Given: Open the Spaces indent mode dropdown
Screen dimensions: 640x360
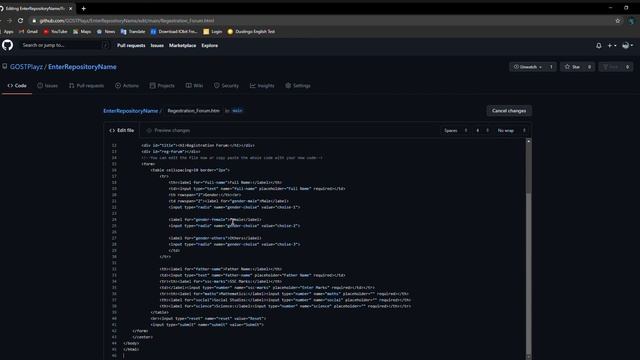Looking at the screenshot, I should pyautogui.click(x=456, y=131).
